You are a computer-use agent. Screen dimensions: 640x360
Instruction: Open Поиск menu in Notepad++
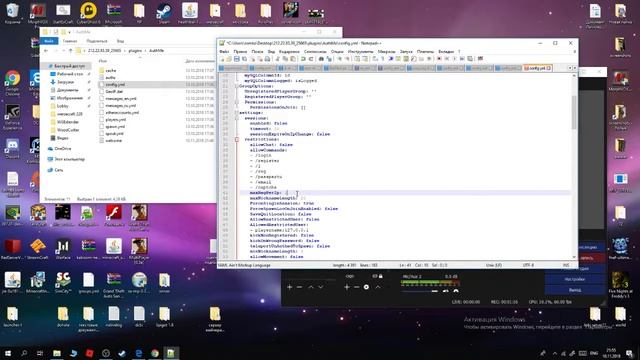pyautogui.click(x=257, y=52)
